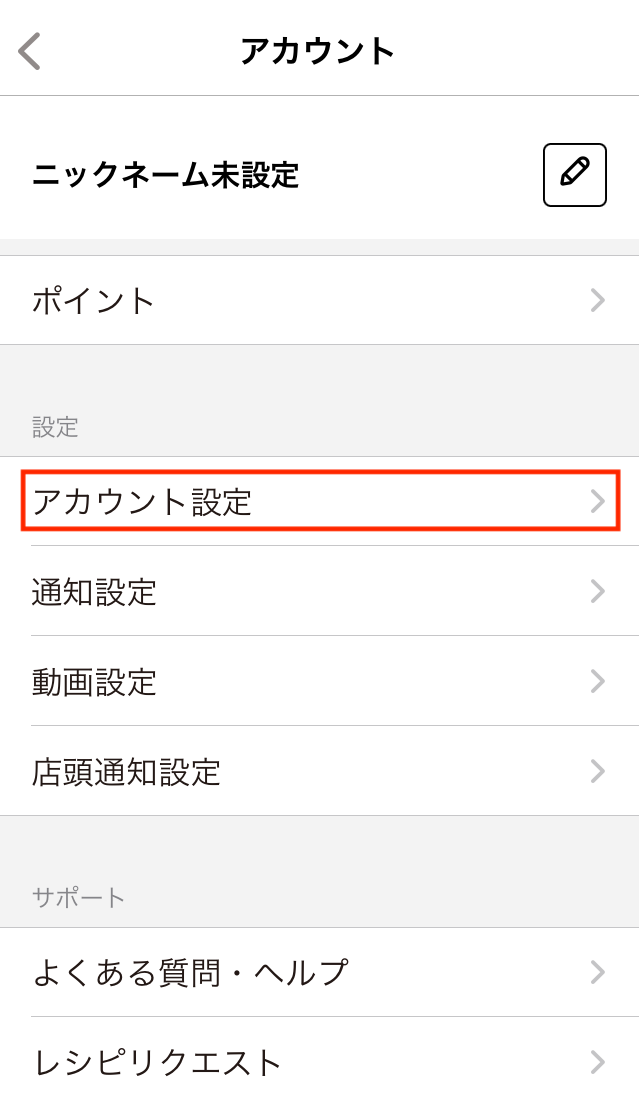Screen dimensions: 639x1100
Task: Expand the ポイント row via its chevron
Action: point(597,300)
